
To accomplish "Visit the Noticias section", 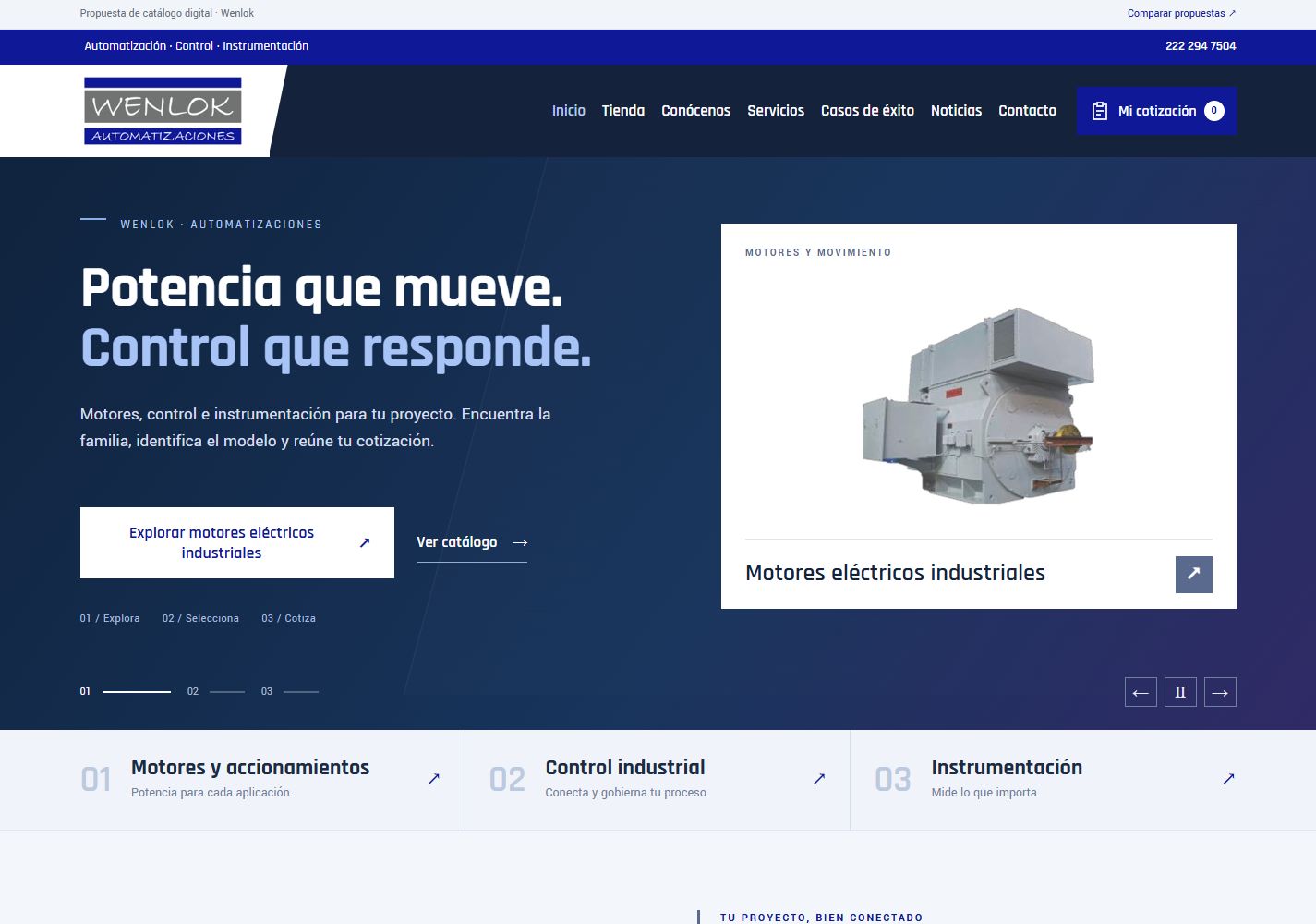I will point(956,111).
